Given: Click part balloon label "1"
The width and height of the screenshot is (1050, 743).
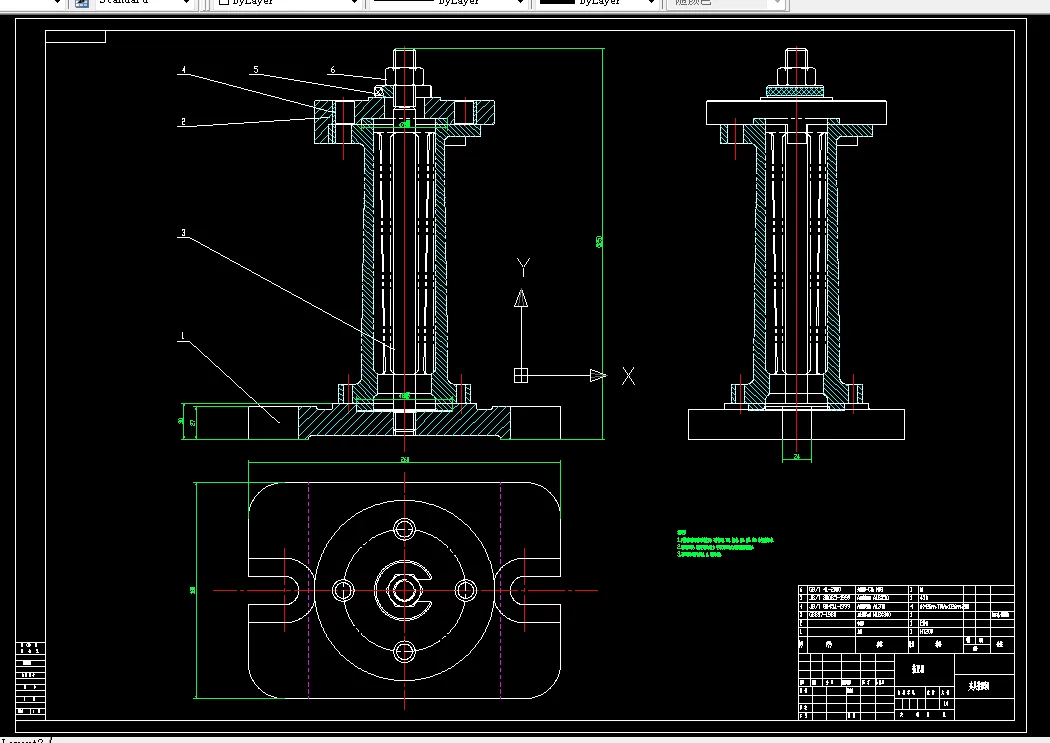Looking at the screenshot, I should tap(182, 336).
